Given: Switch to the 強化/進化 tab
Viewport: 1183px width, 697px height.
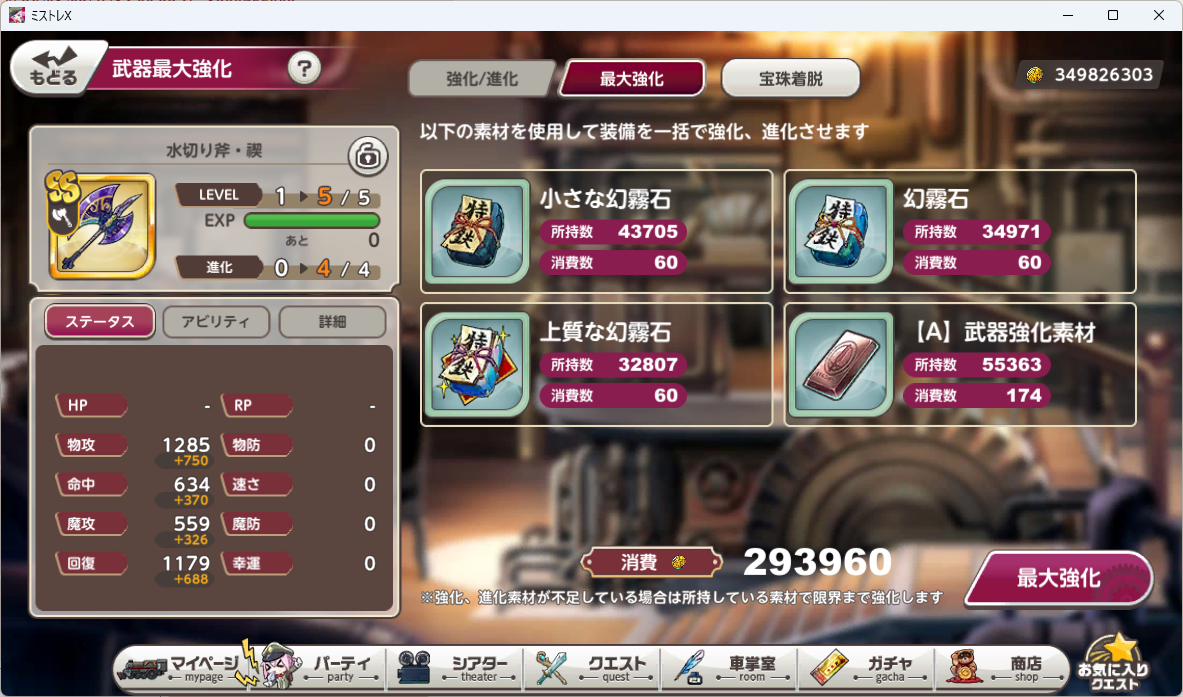Looking at the screenshot, I should click(x=481, y=79).
